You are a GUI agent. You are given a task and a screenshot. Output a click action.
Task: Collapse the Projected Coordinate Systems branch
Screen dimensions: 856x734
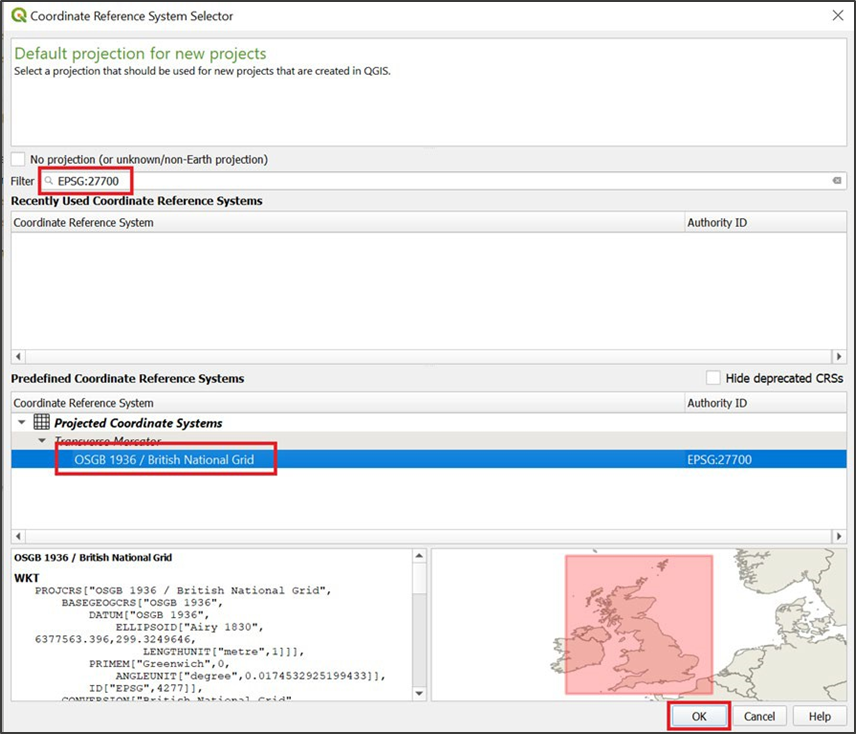click(21, 422)
